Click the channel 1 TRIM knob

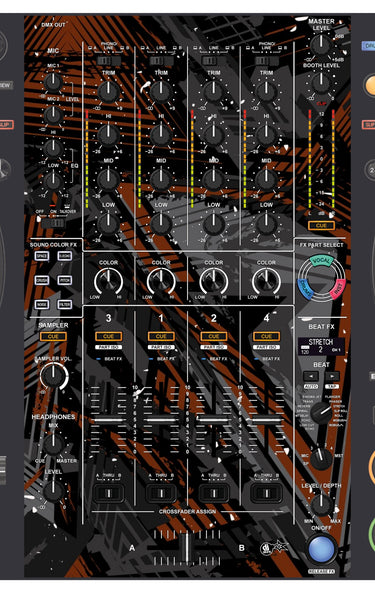[x=161, y=91]
